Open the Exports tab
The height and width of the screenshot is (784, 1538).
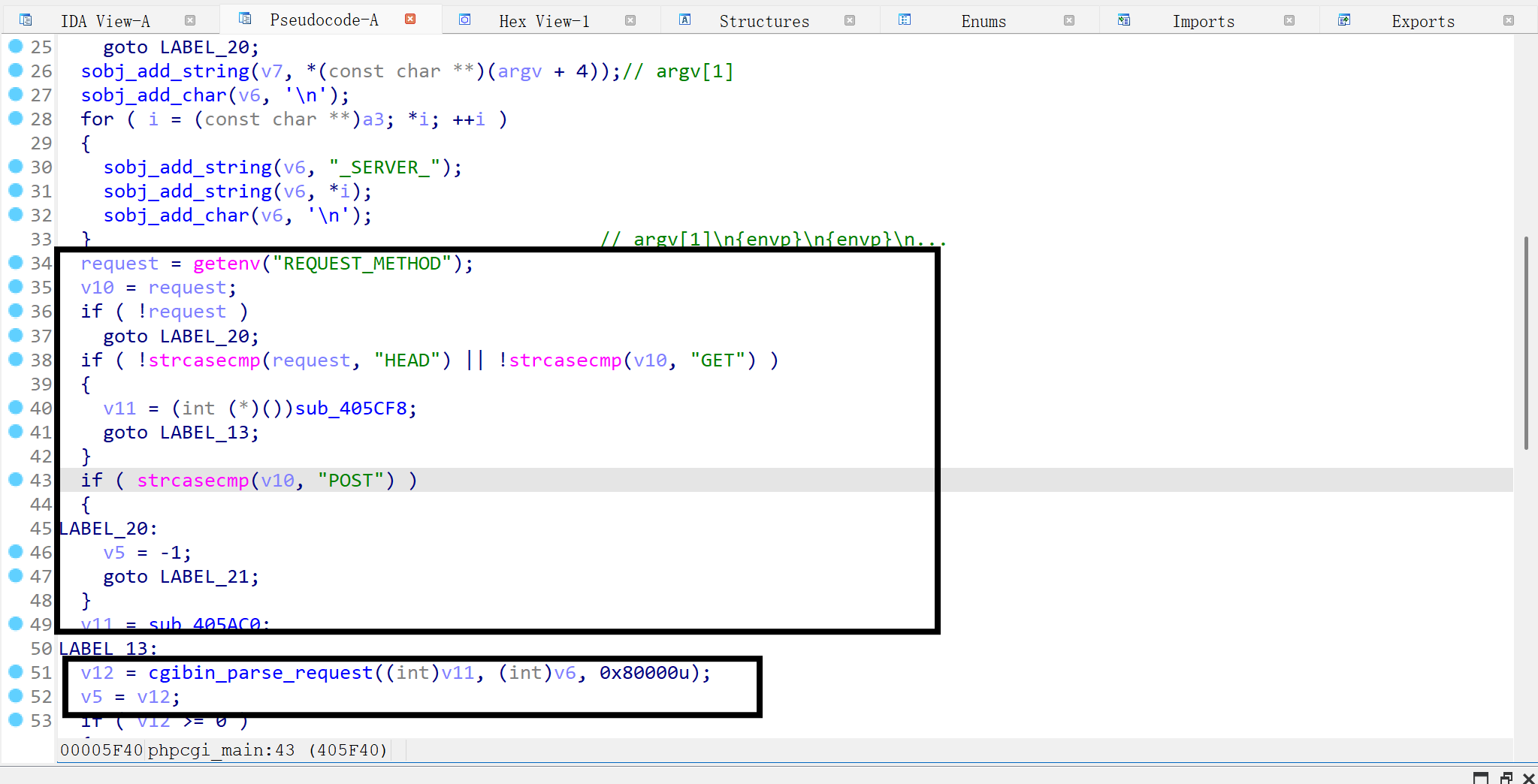pyautogui.click(x=1423, y=21)
